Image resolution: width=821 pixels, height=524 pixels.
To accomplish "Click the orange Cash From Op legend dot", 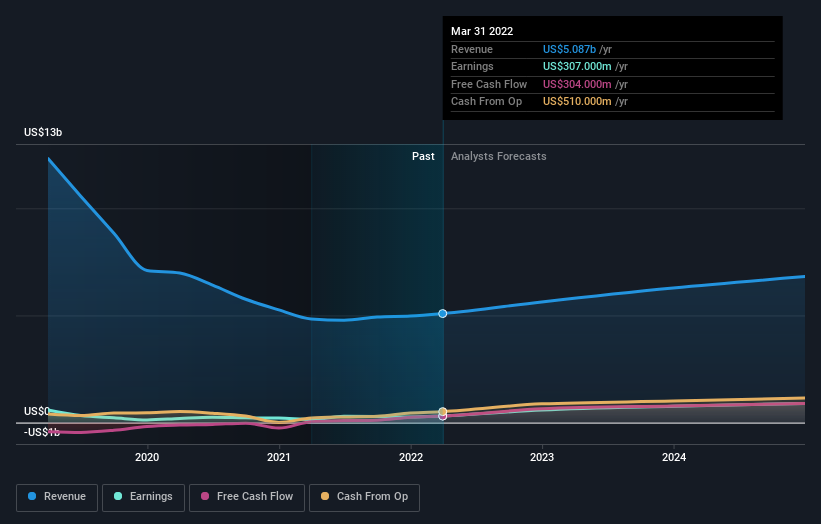I will pos(325,496).
